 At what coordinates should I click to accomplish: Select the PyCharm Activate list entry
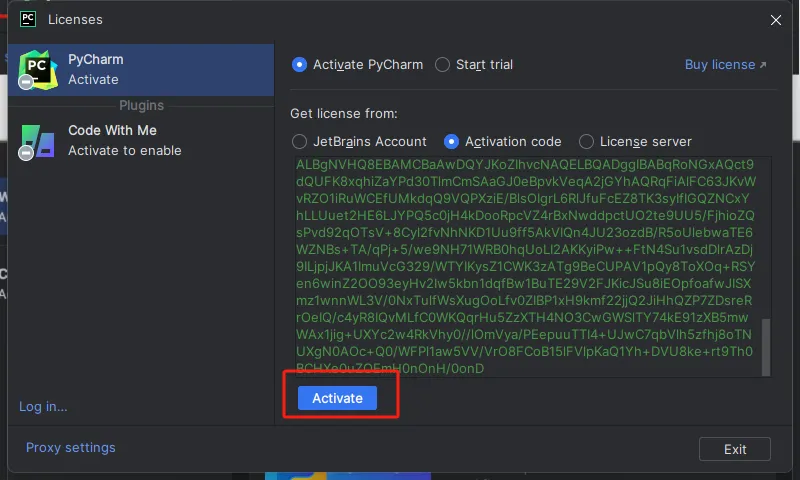[140, 70]
